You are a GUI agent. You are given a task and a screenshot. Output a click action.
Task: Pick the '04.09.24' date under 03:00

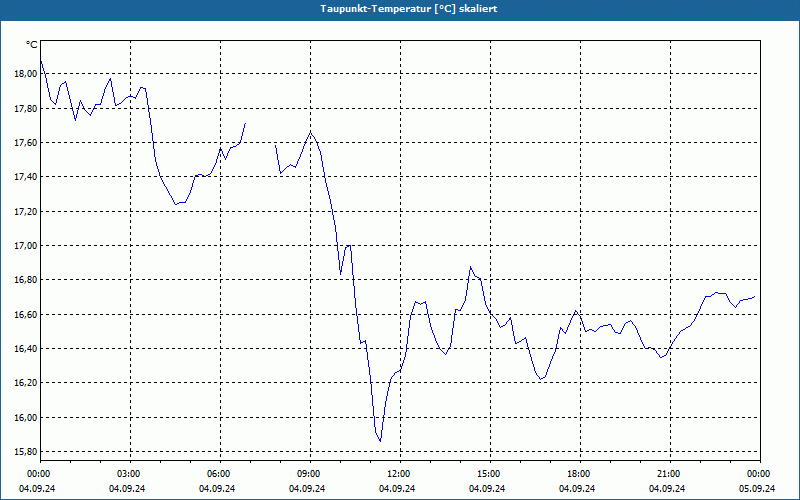point(127,489)
